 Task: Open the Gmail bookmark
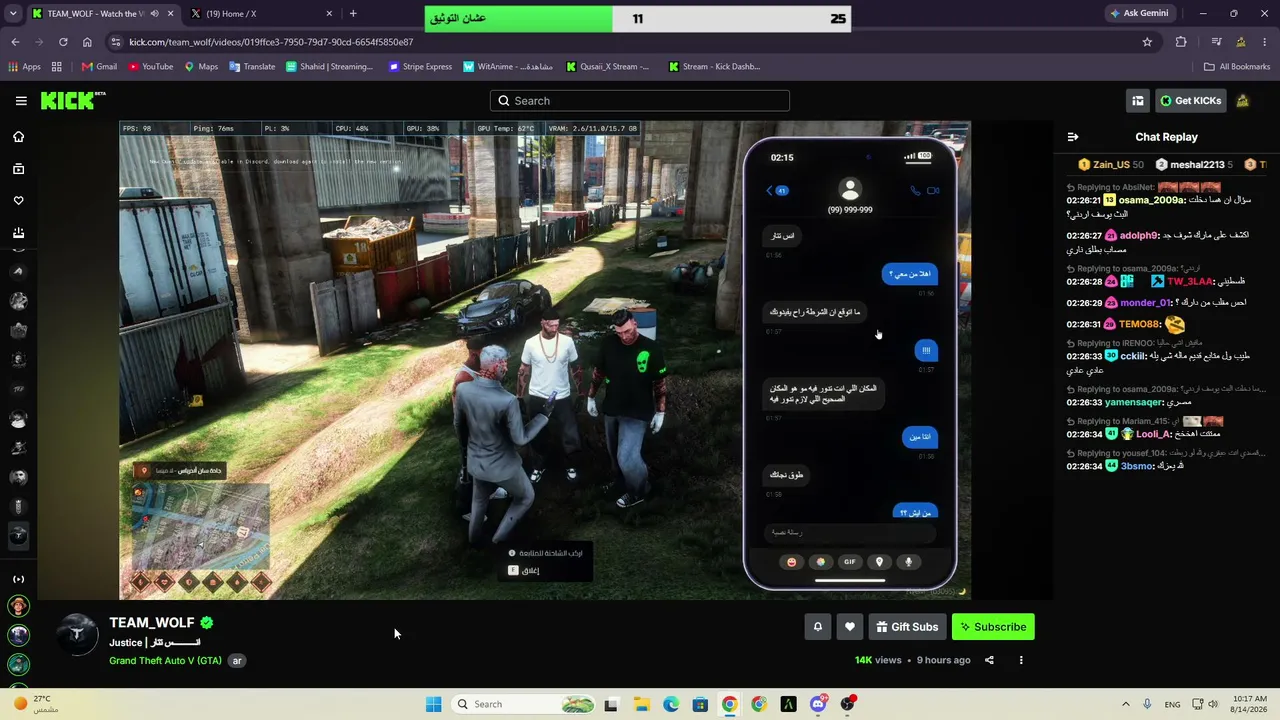click(x=100, y=67)
